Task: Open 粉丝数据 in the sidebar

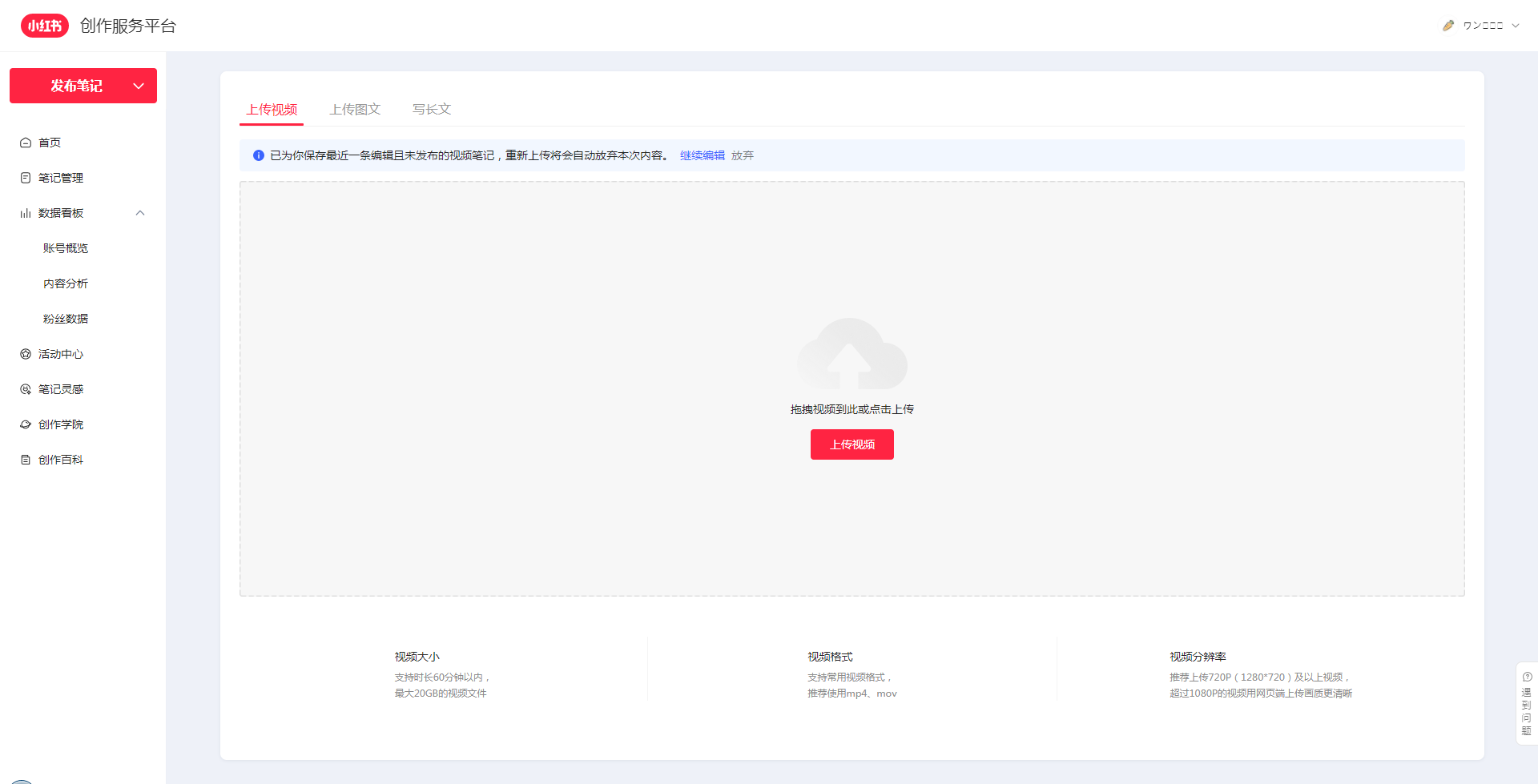Action: point(66,319)
